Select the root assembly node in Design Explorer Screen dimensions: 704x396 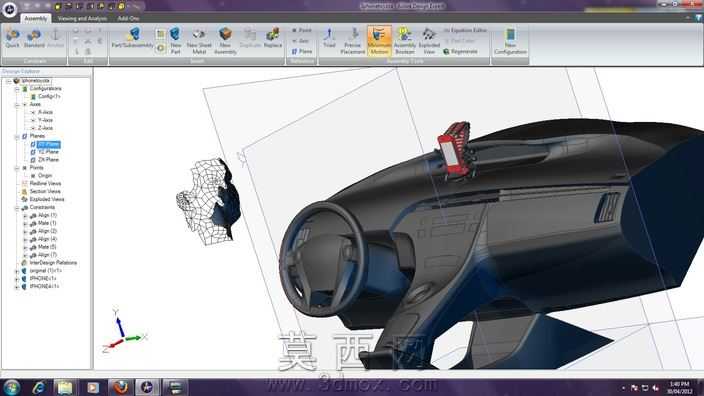(35, 81)
